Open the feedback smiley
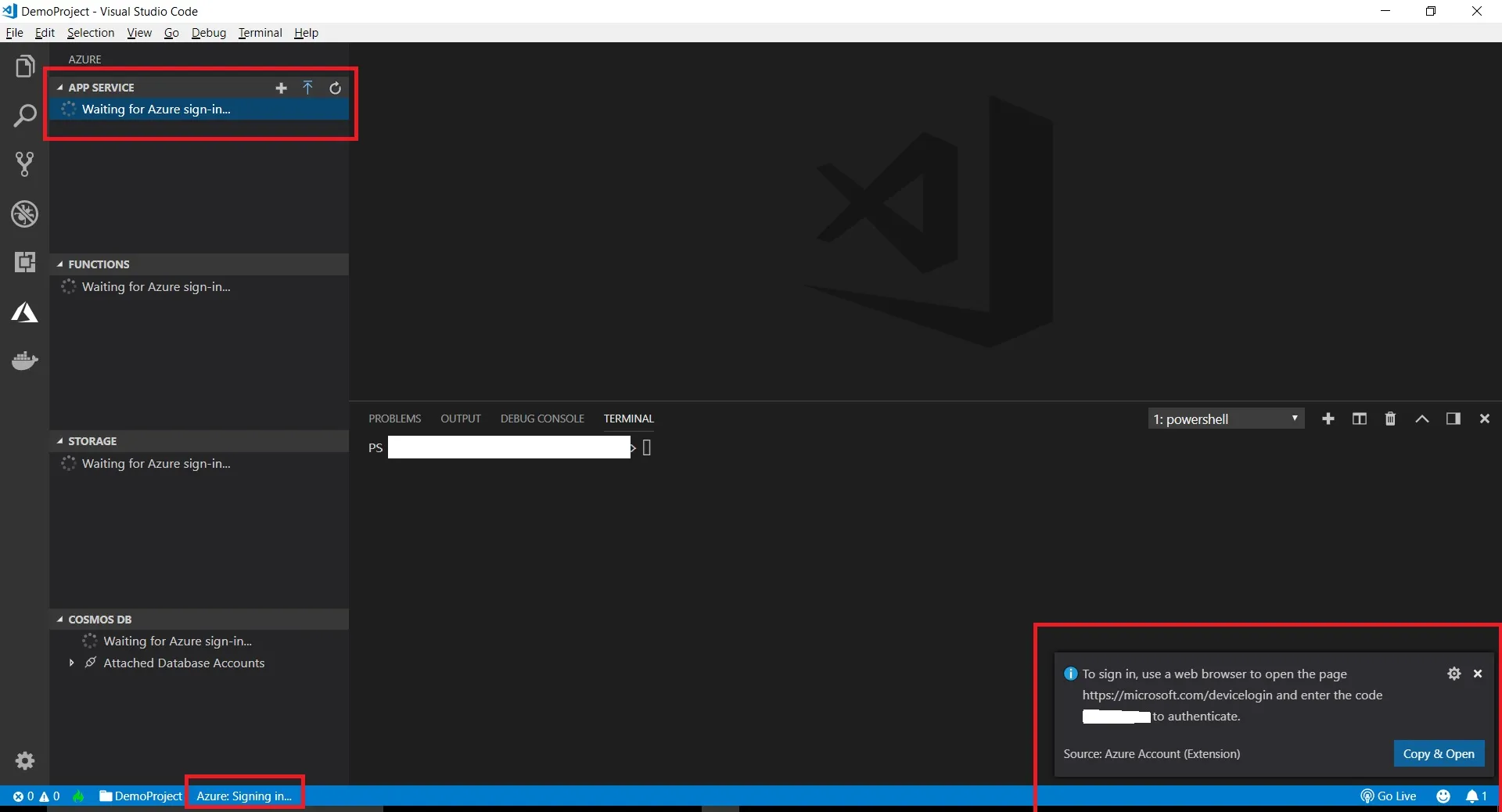Screen dimensions: 1502x812 coord(1443,796)
